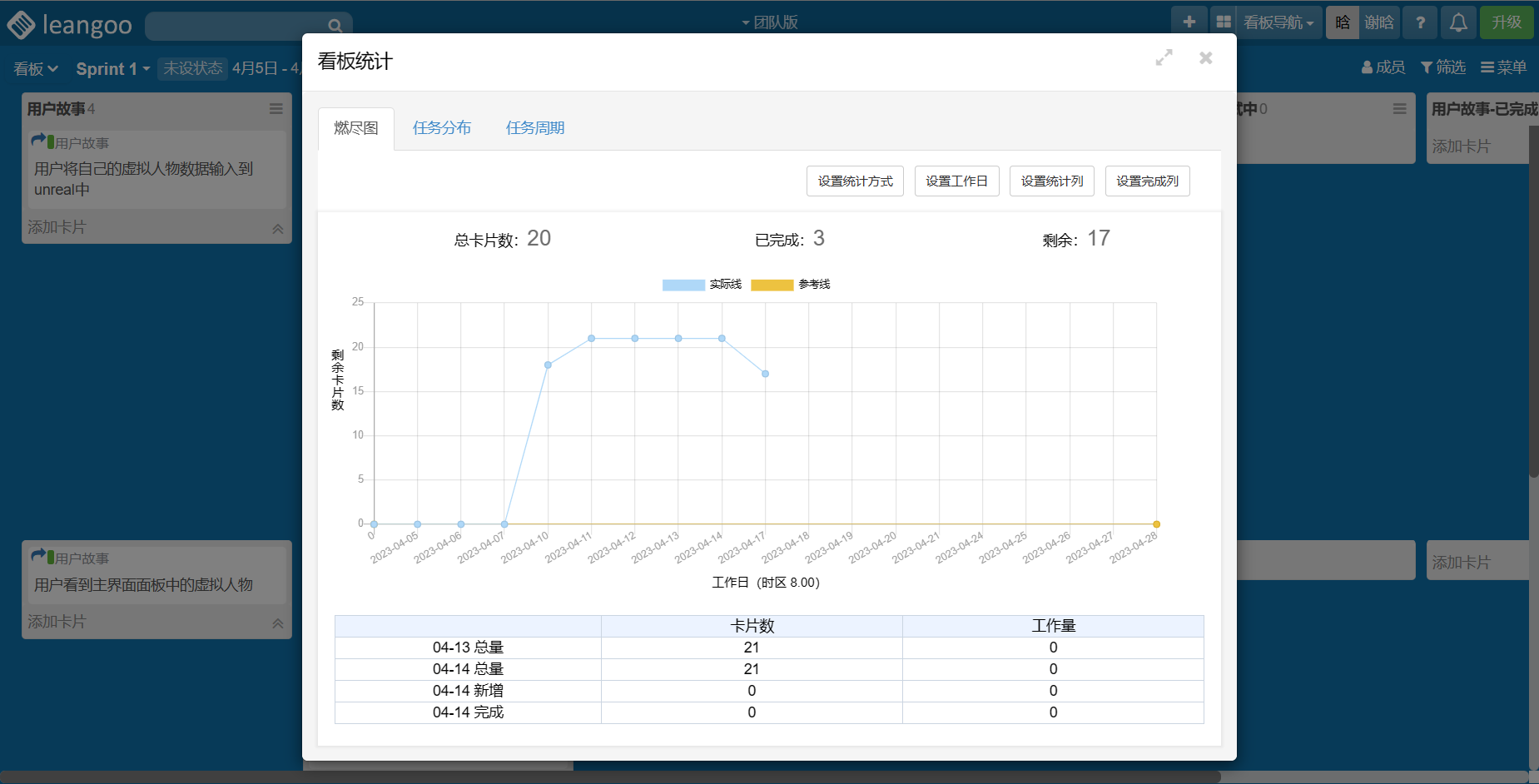This screenshot has width=1539, height=784.
Task: Open the 成员 members panel
Action: point(1383,67)
